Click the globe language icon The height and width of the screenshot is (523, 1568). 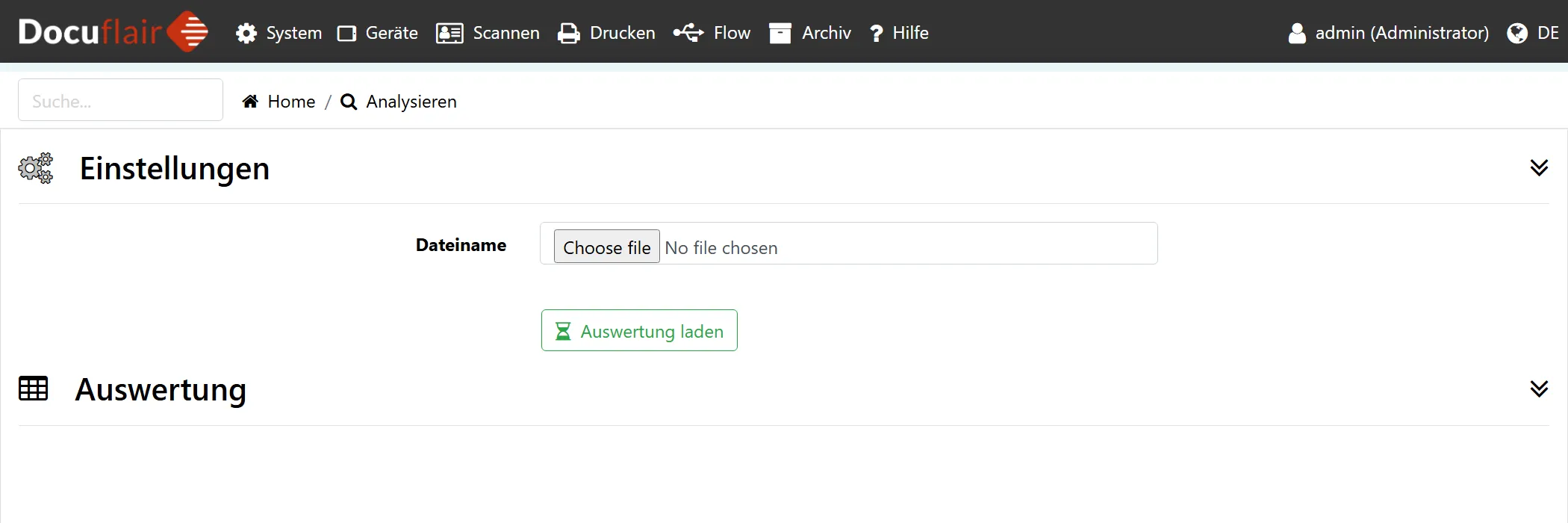(1517, 33)
